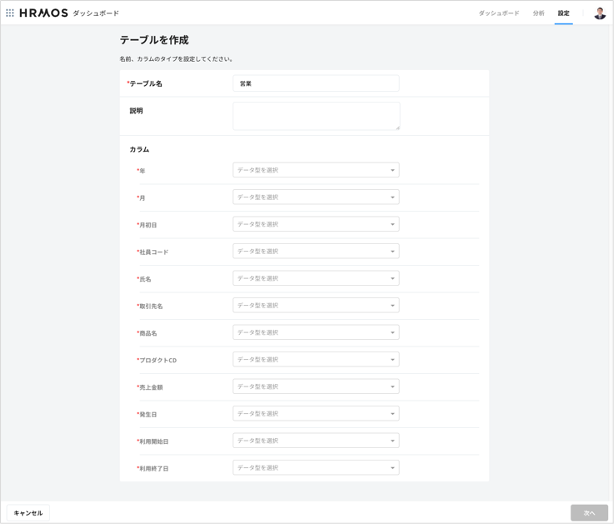Click the HRMOS logo
The width and height of the screenshot is (614, 524).
pyautogui.click(x=43, y=13)
